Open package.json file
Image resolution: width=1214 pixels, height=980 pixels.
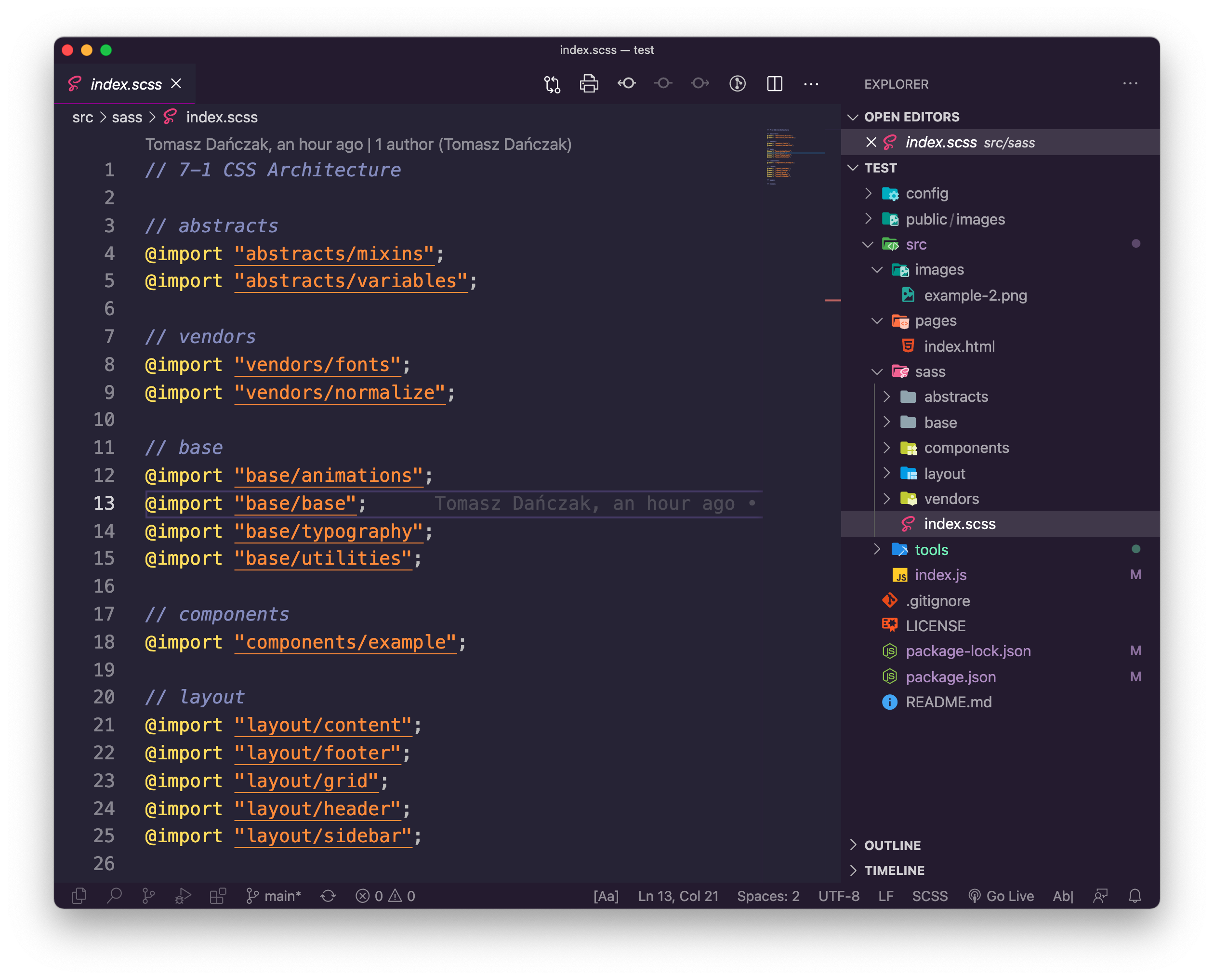[x=1000, y=677]
